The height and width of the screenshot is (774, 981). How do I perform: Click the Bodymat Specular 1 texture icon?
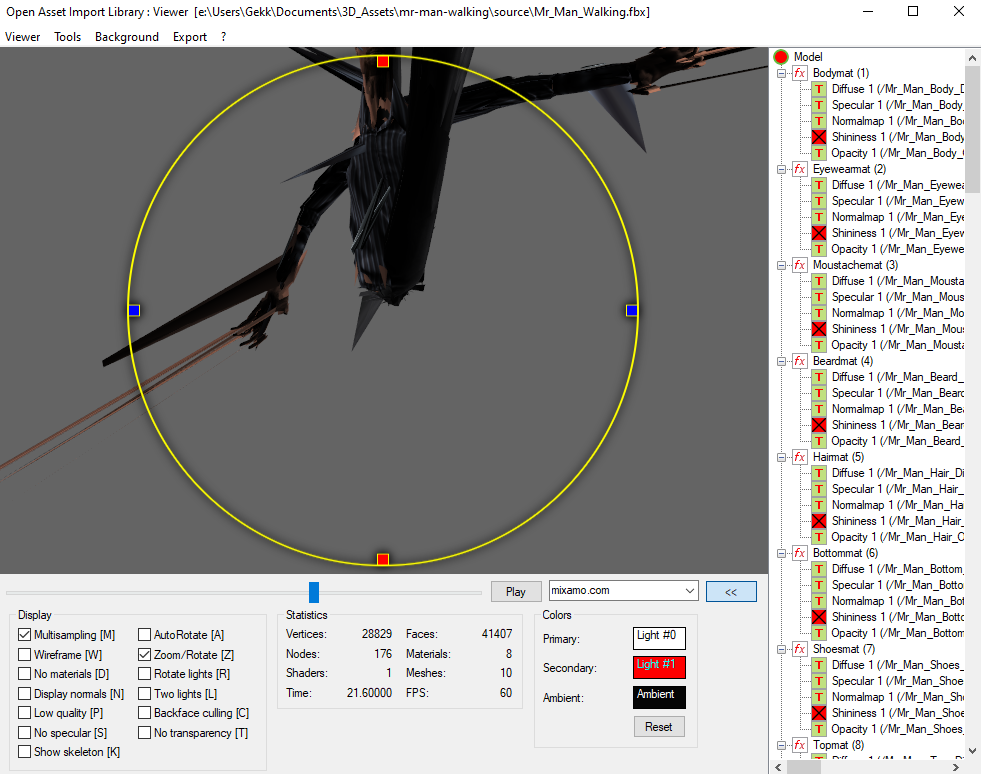tap(819, 105)
